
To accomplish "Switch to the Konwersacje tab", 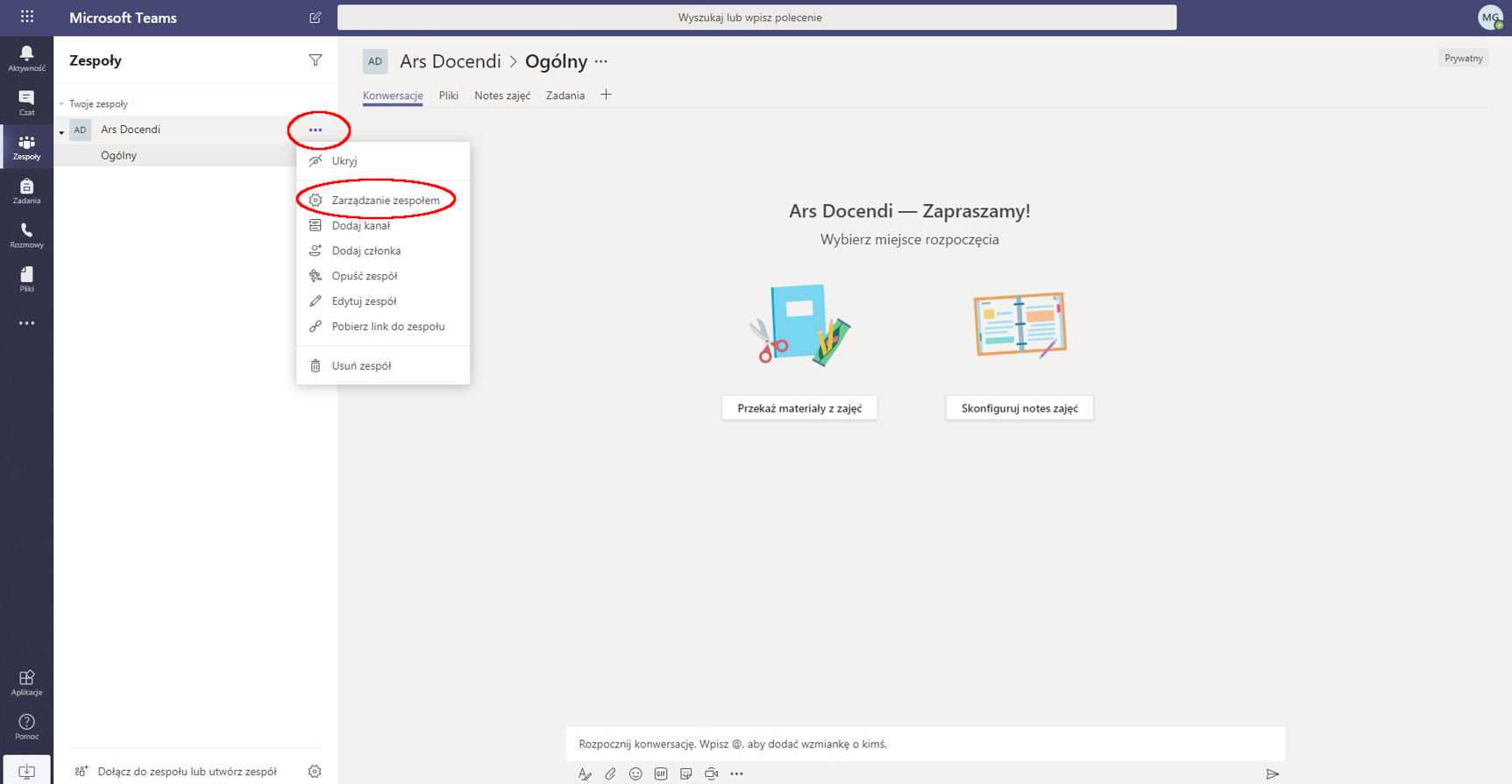I will (x=393, y=95).
